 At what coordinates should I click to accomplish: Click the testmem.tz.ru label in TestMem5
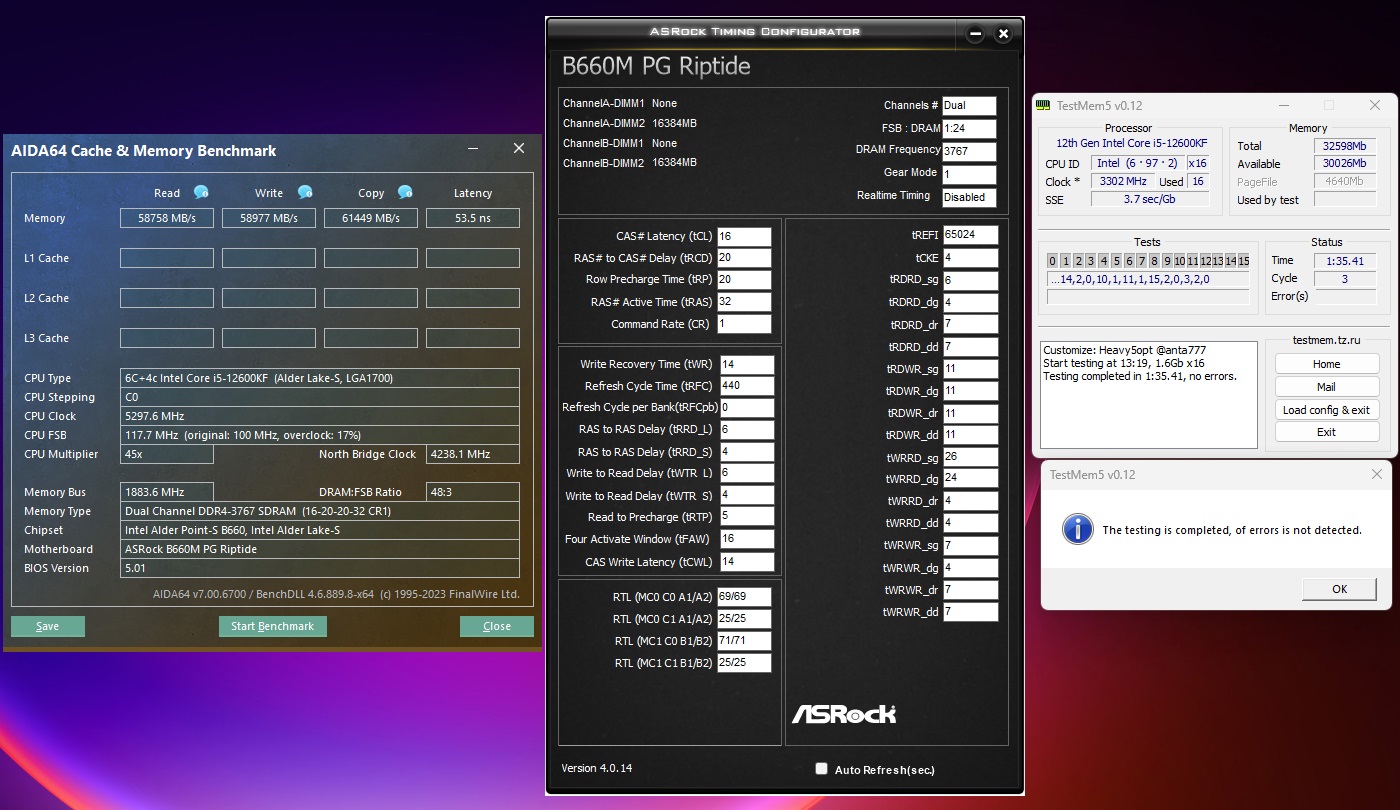1327,341
